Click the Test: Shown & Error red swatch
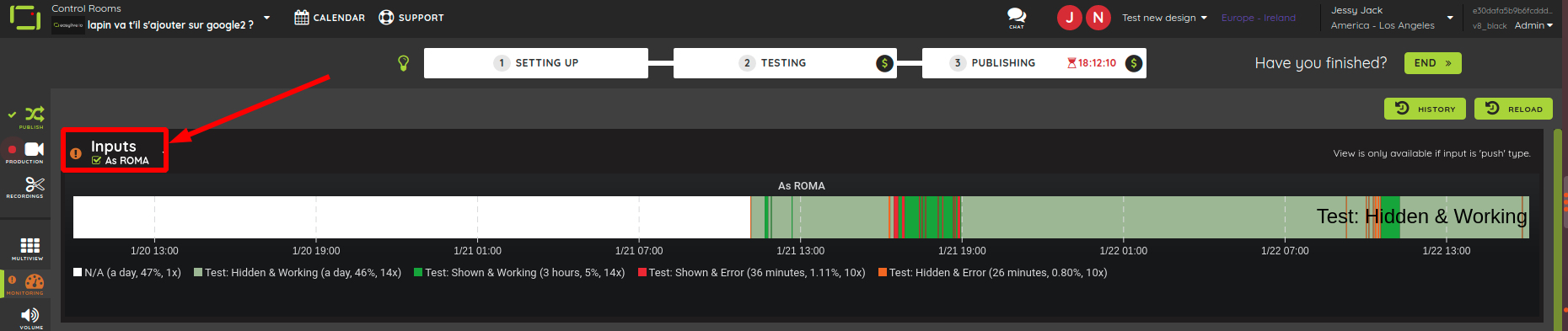The height and width of the screenshot is (331, 1568). coord(642,273)
